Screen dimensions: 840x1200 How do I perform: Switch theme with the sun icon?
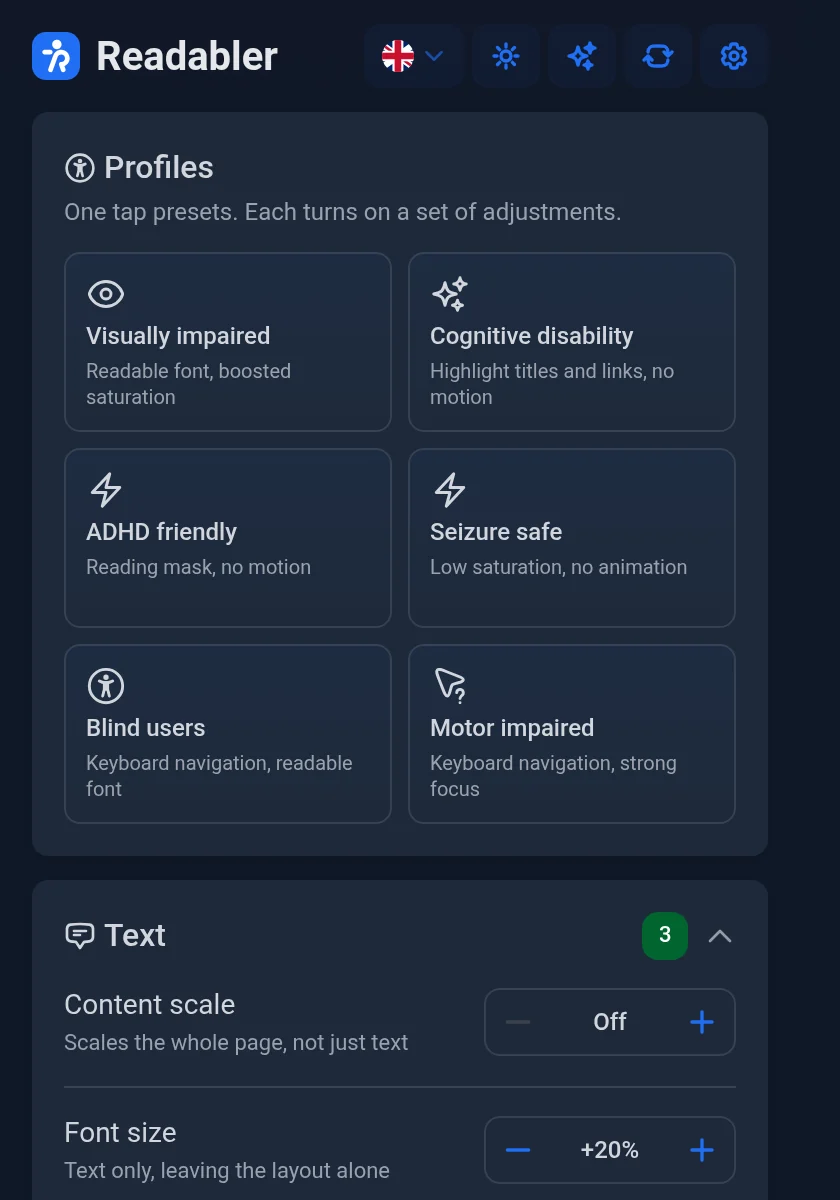[506, 56]
